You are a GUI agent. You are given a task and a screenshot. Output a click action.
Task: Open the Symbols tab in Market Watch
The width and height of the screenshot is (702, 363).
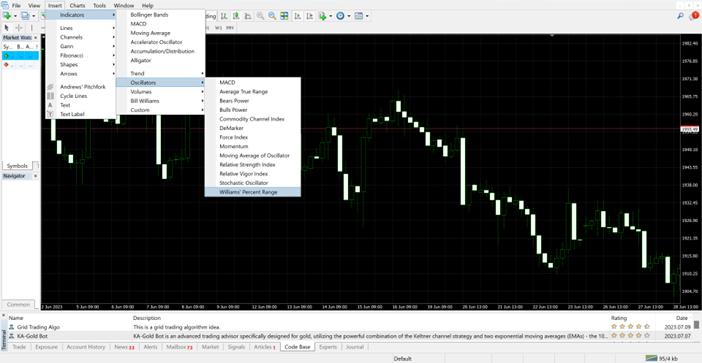[17, 166]
